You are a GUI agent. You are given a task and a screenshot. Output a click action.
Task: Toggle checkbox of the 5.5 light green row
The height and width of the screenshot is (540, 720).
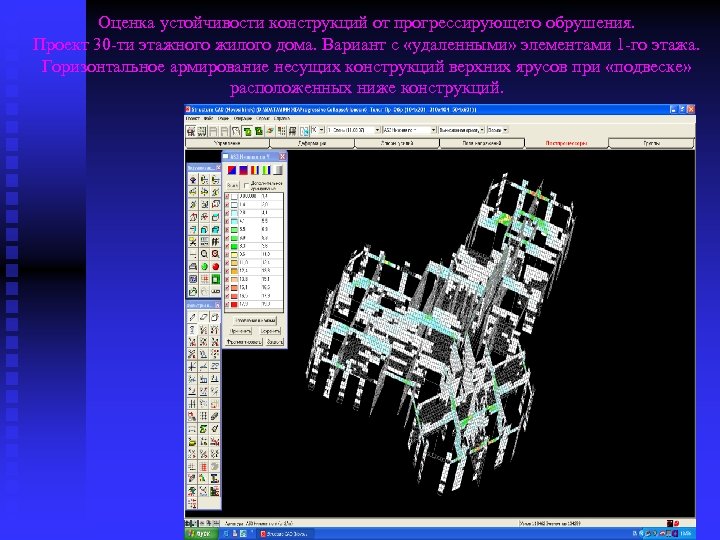pyautogui.click(x=227, y=229)
